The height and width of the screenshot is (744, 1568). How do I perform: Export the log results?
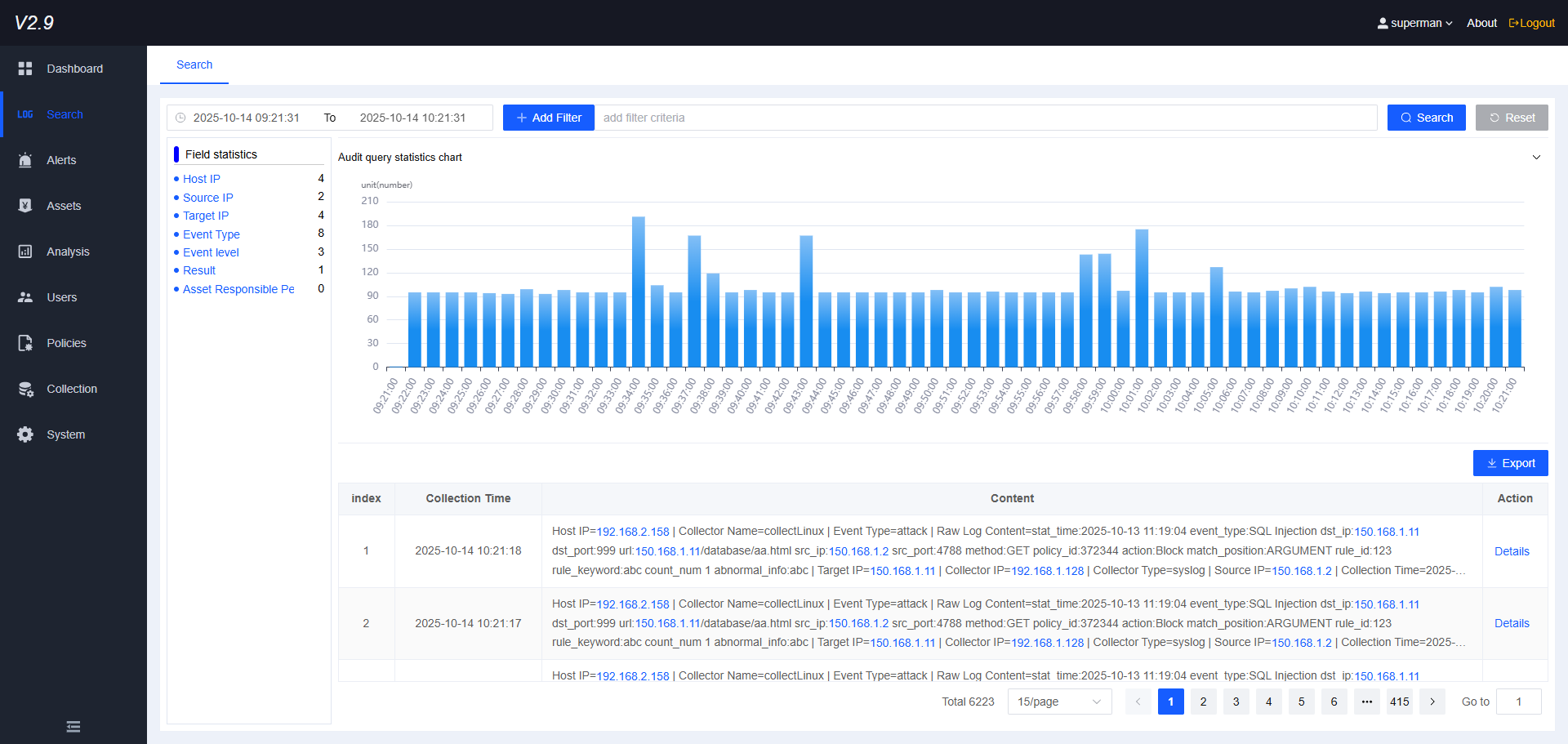pyautogui.click(x=1511, y=463)
